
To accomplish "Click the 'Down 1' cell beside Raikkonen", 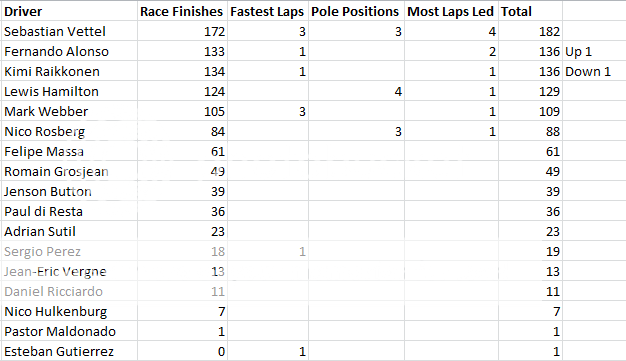I will [594, 71].
